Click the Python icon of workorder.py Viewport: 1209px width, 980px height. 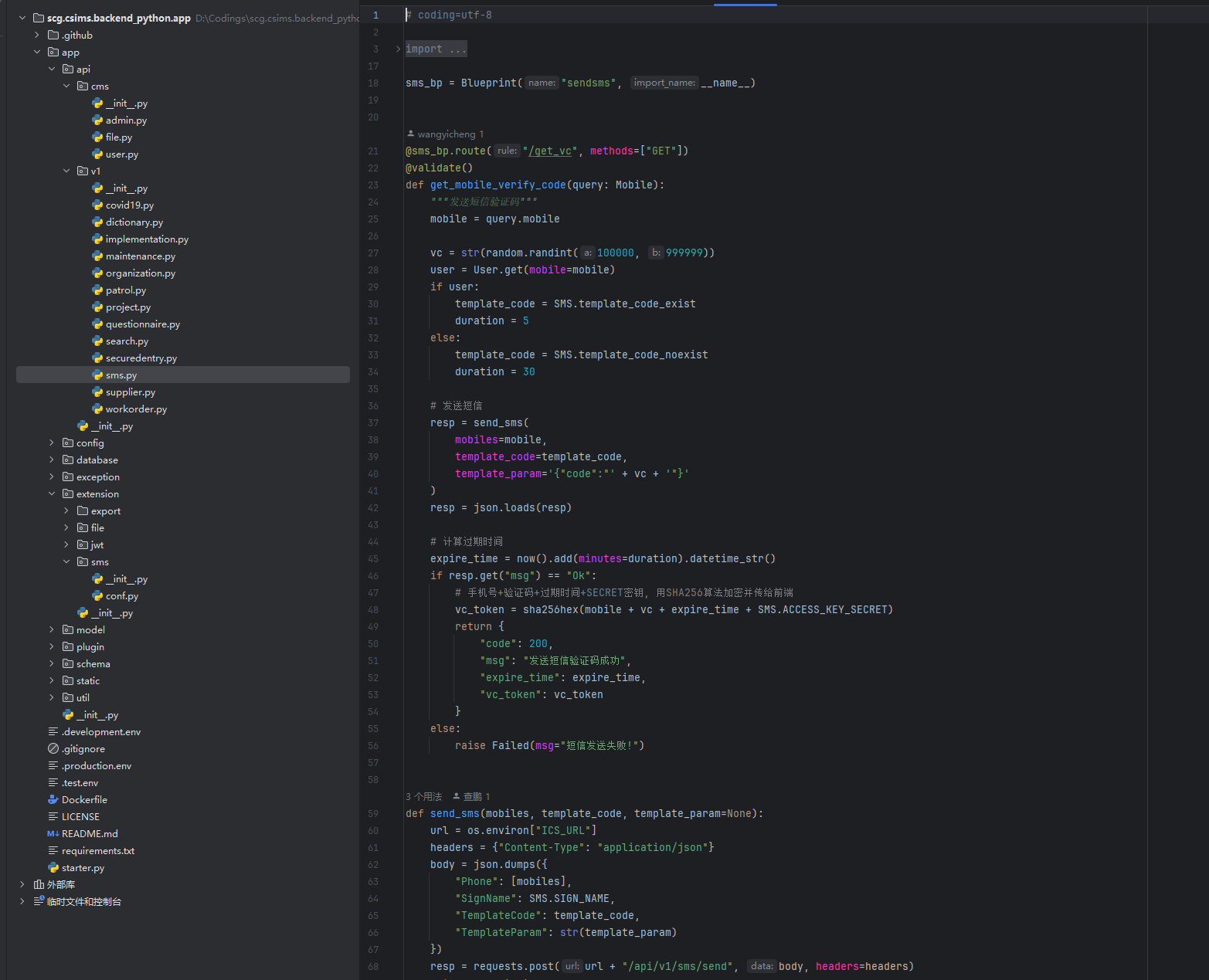pos(97,409)
